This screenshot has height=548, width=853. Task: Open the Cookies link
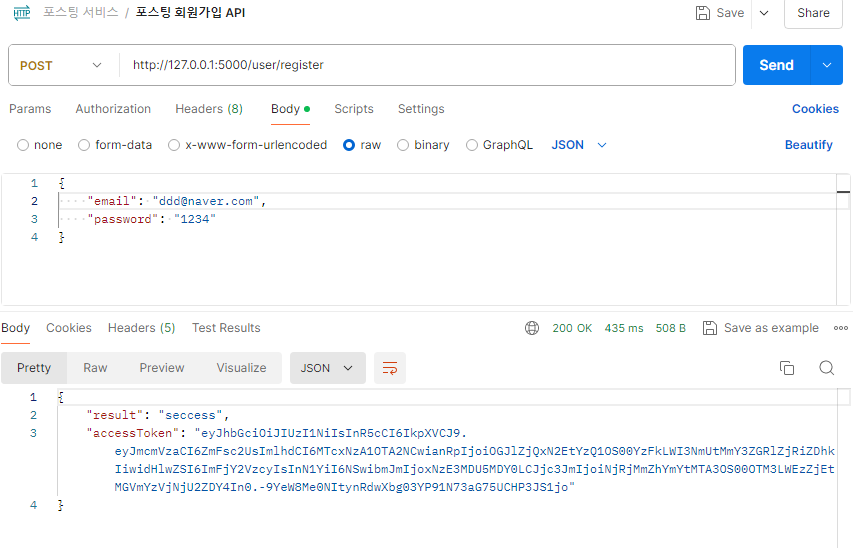(815, 109)
